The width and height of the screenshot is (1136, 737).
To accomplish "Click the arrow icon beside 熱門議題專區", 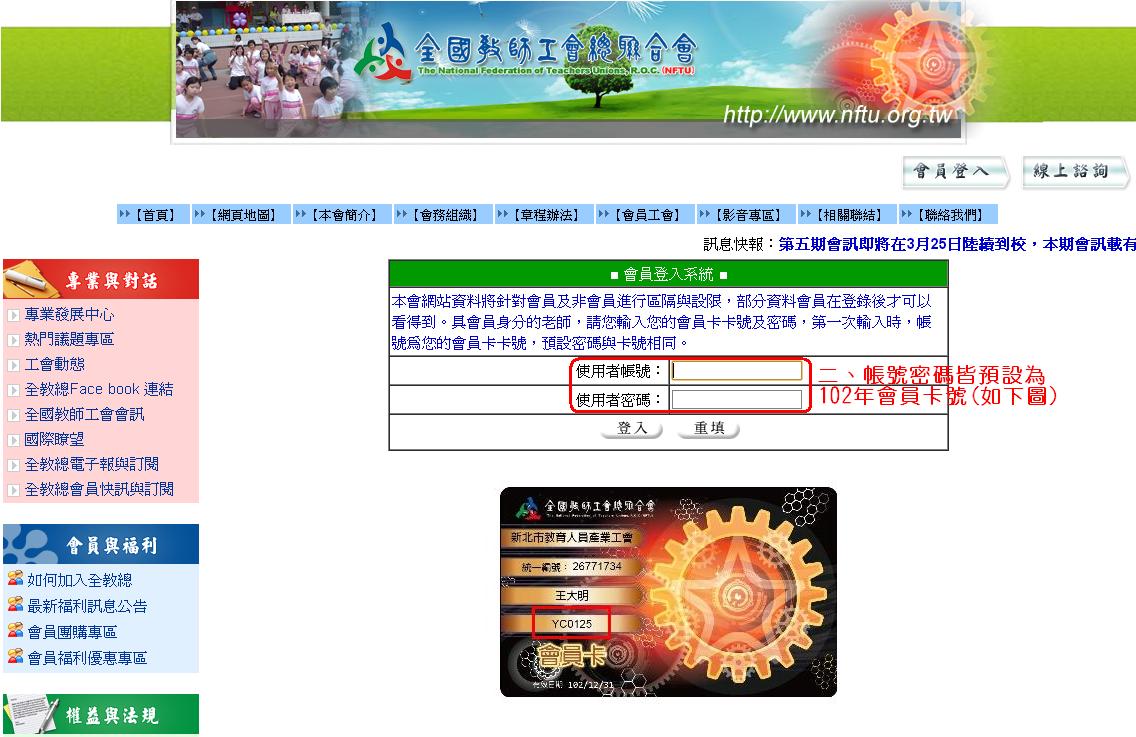I will [x=13, y=340].
